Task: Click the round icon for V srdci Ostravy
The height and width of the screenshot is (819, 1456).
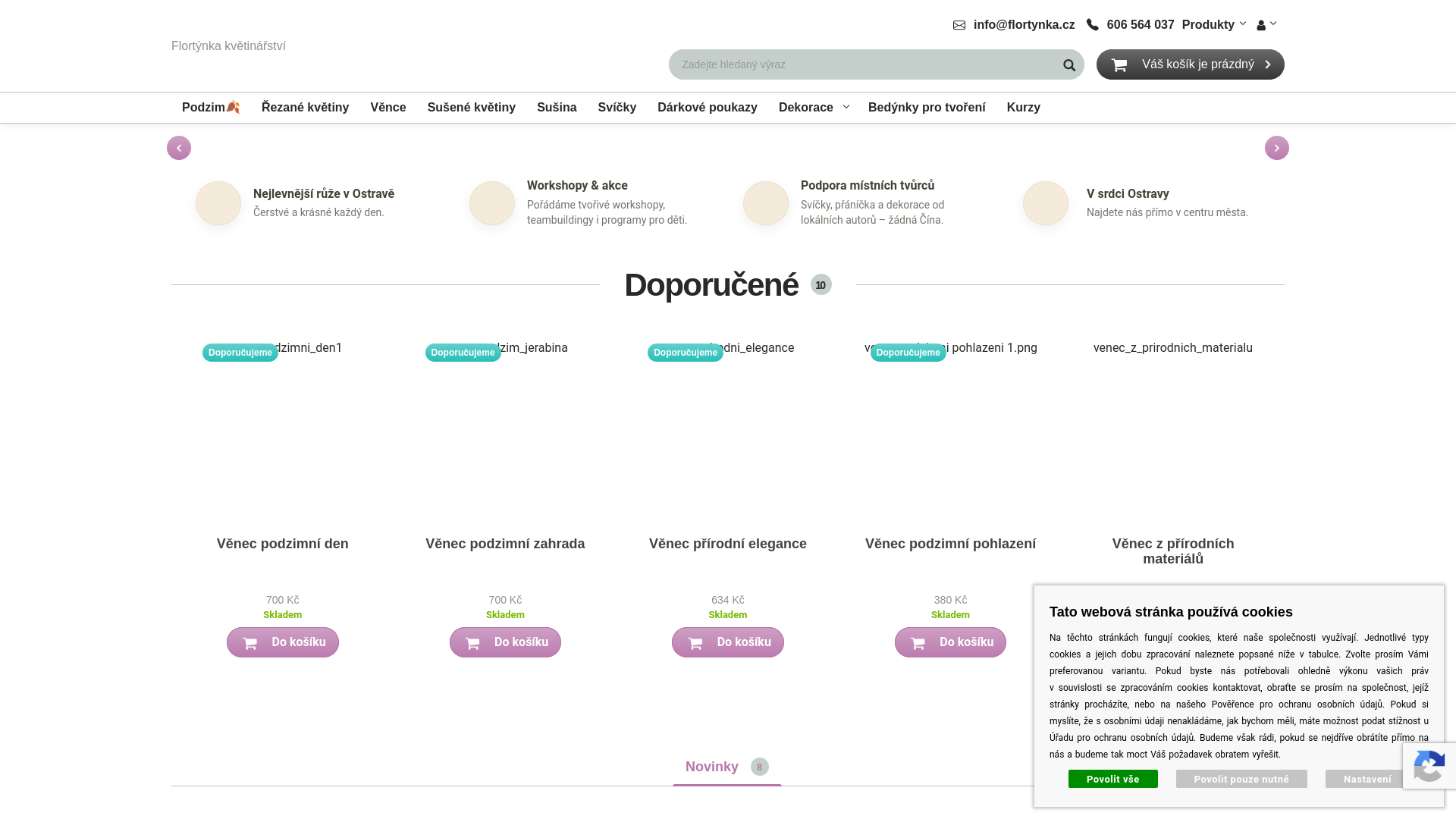Action: [1046, 203]
